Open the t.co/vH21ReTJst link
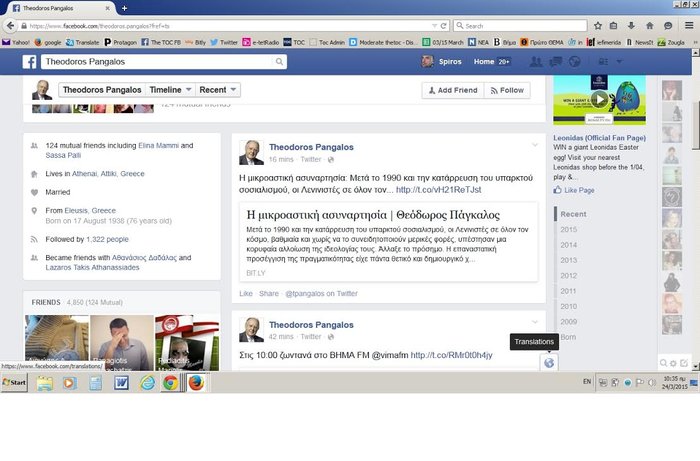This screenshot has height=461, width=700. (438, 190)
